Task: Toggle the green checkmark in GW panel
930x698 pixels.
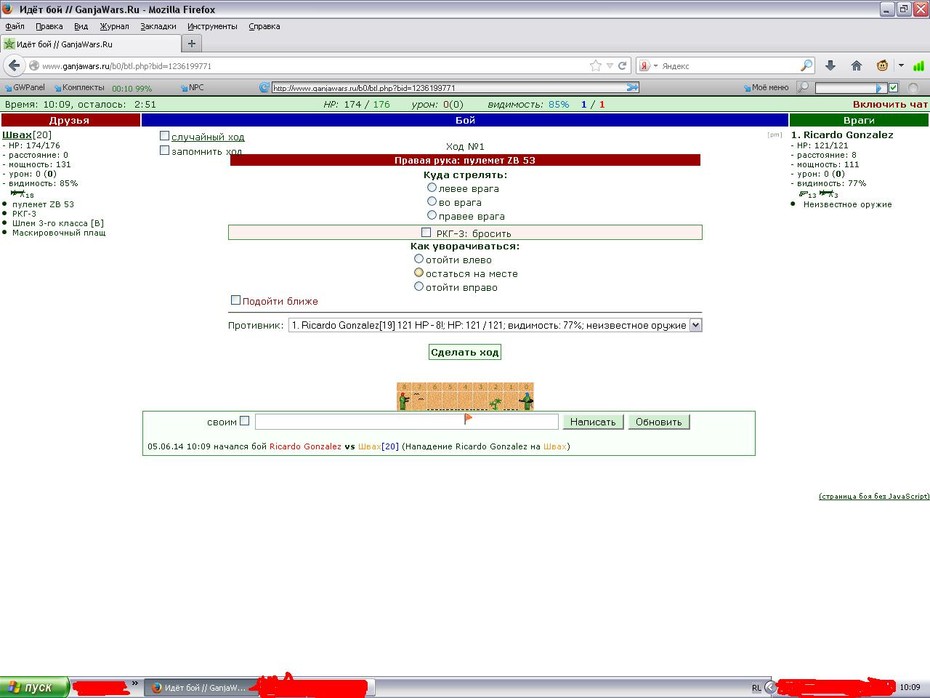Action: [x=893, y=88]
